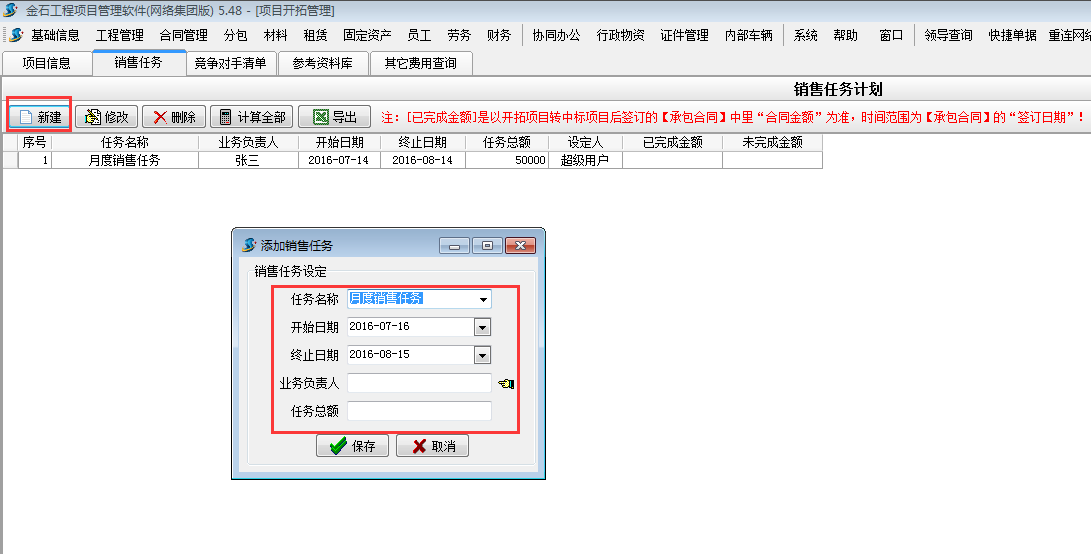The width and height of the screenshot is (1091, 554).
Task: Click the 修改 (Edit) toolbar button
Action: click(x=105, y=117)
